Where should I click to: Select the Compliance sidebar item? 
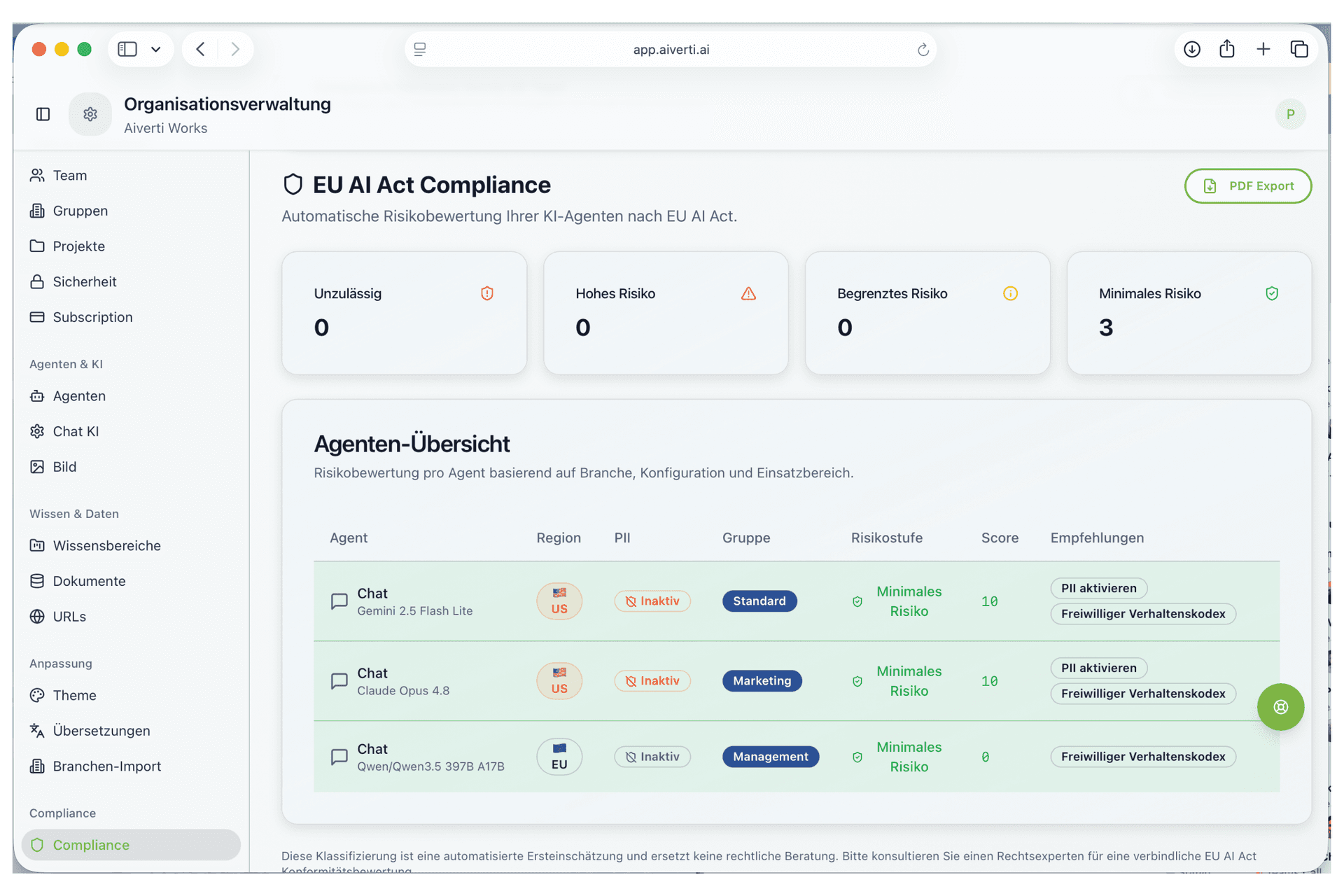[x=131, y=845]
